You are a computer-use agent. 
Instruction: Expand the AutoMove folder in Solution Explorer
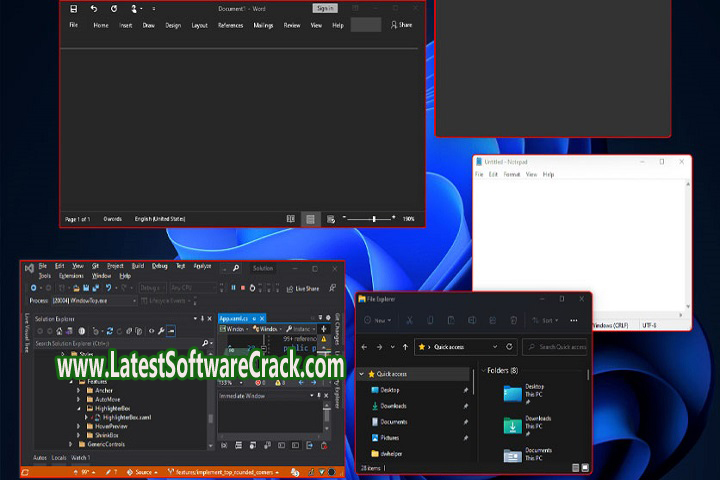(79, 400)
